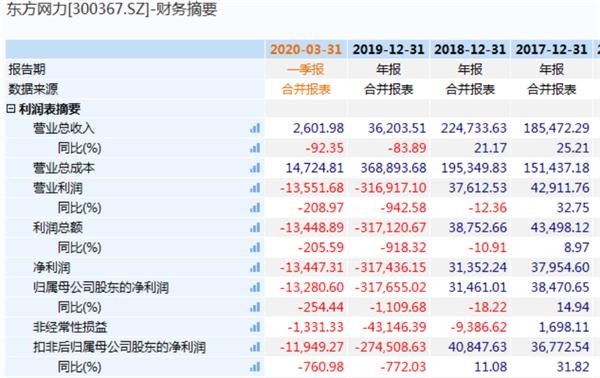Click chart icon next to 净利润

[255, 268]
